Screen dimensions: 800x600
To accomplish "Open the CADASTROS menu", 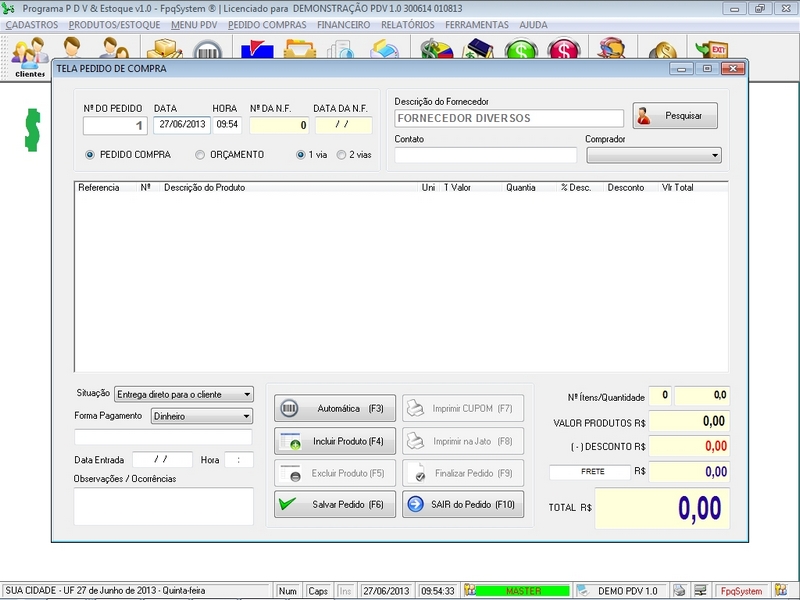I will coord(32,25).
